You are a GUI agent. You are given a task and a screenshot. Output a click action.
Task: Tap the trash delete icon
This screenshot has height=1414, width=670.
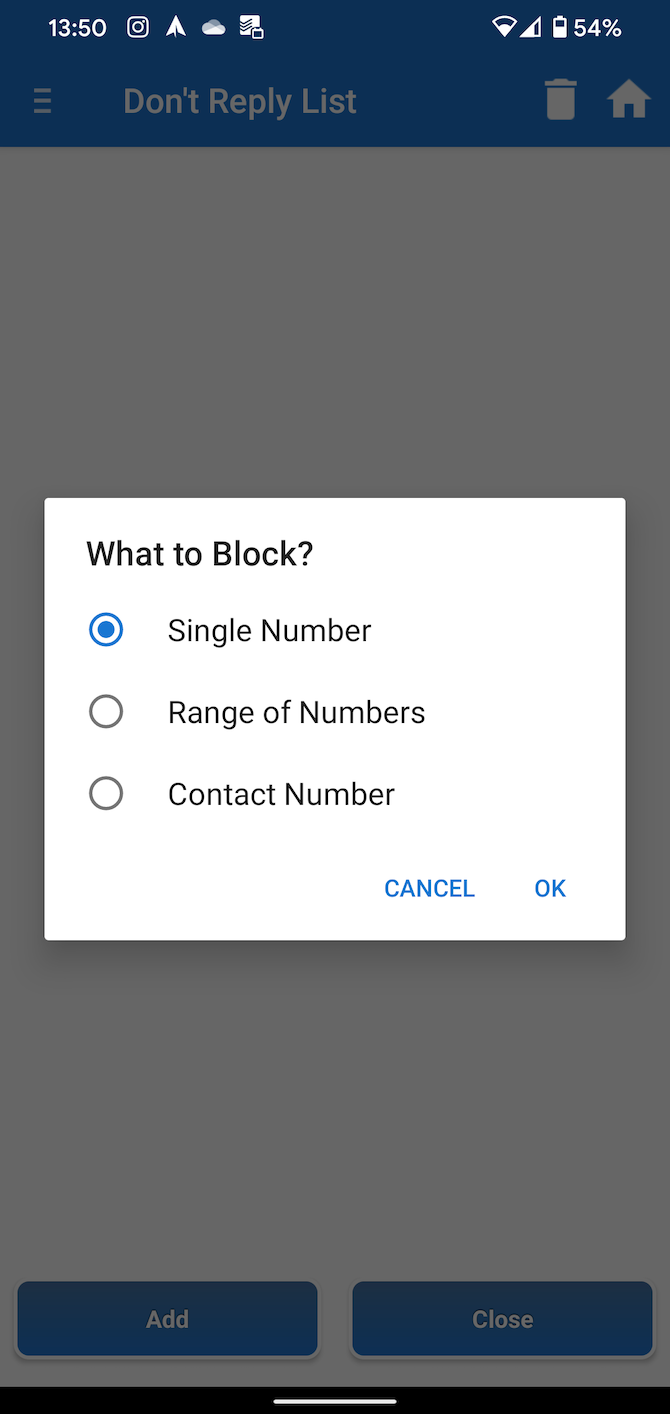point(560,100)
